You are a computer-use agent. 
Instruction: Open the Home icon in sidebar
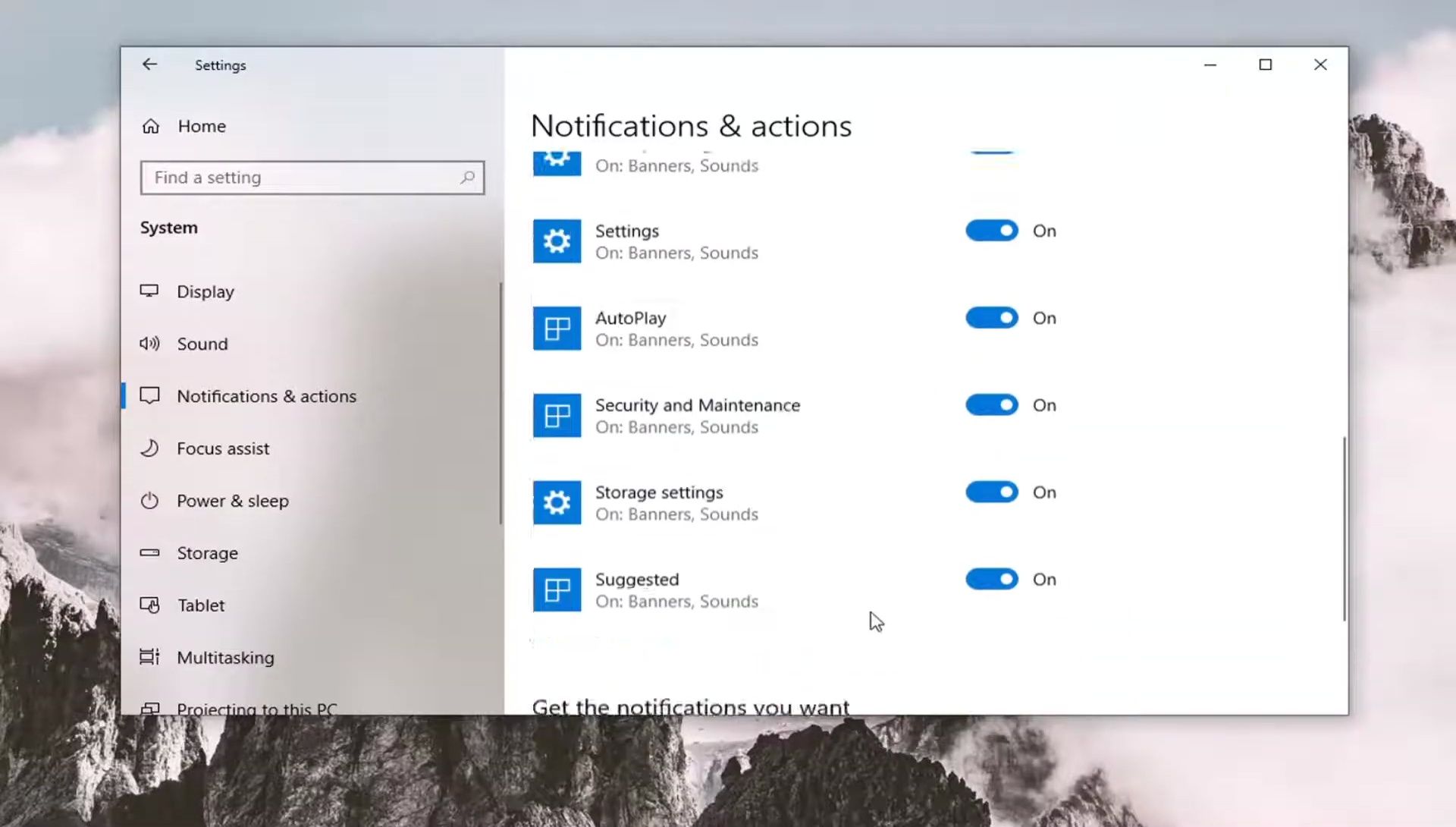tap(151, 126)
